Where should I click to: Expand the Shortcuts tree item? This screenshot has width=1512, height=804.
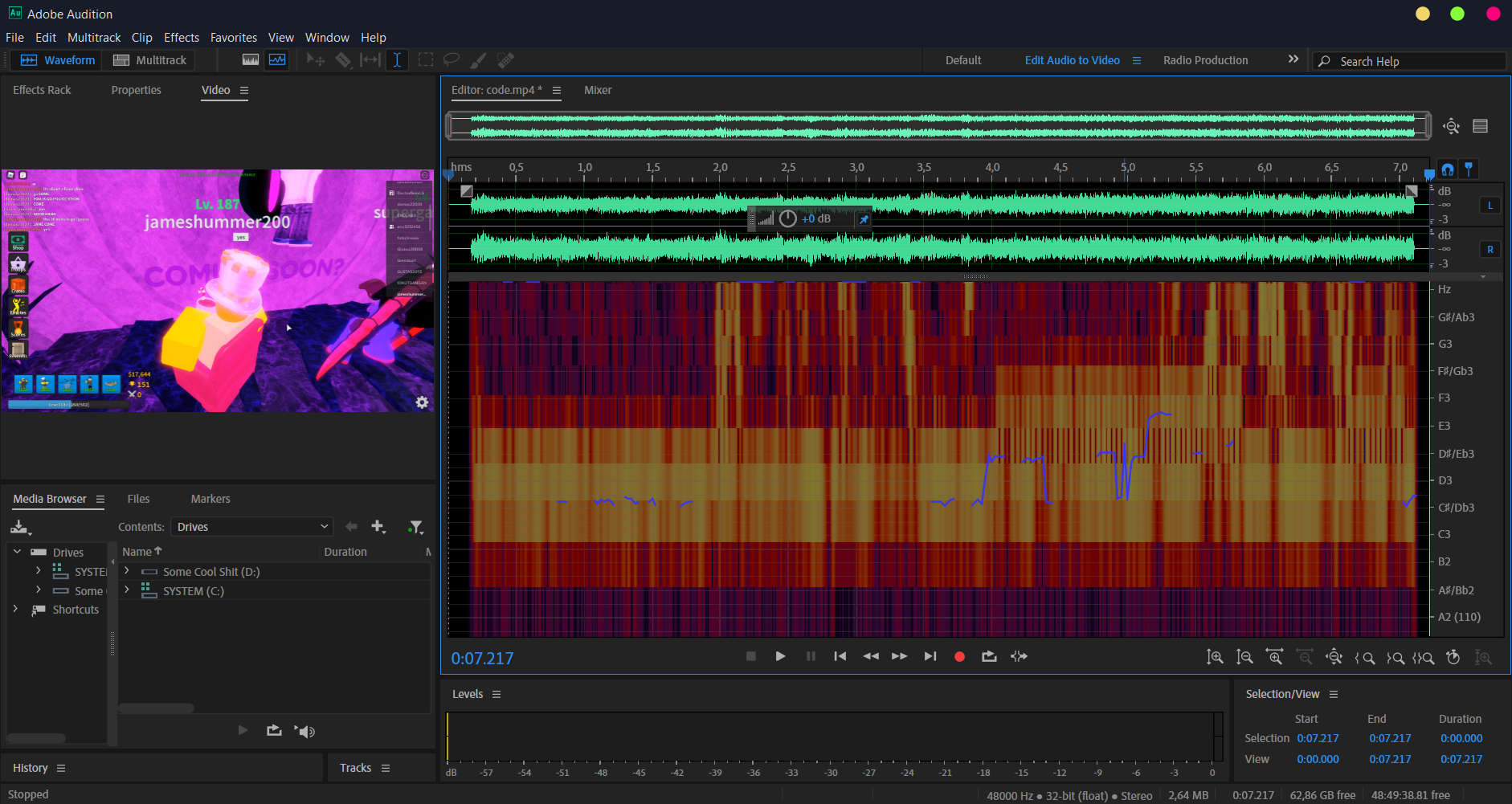[15, 610]
